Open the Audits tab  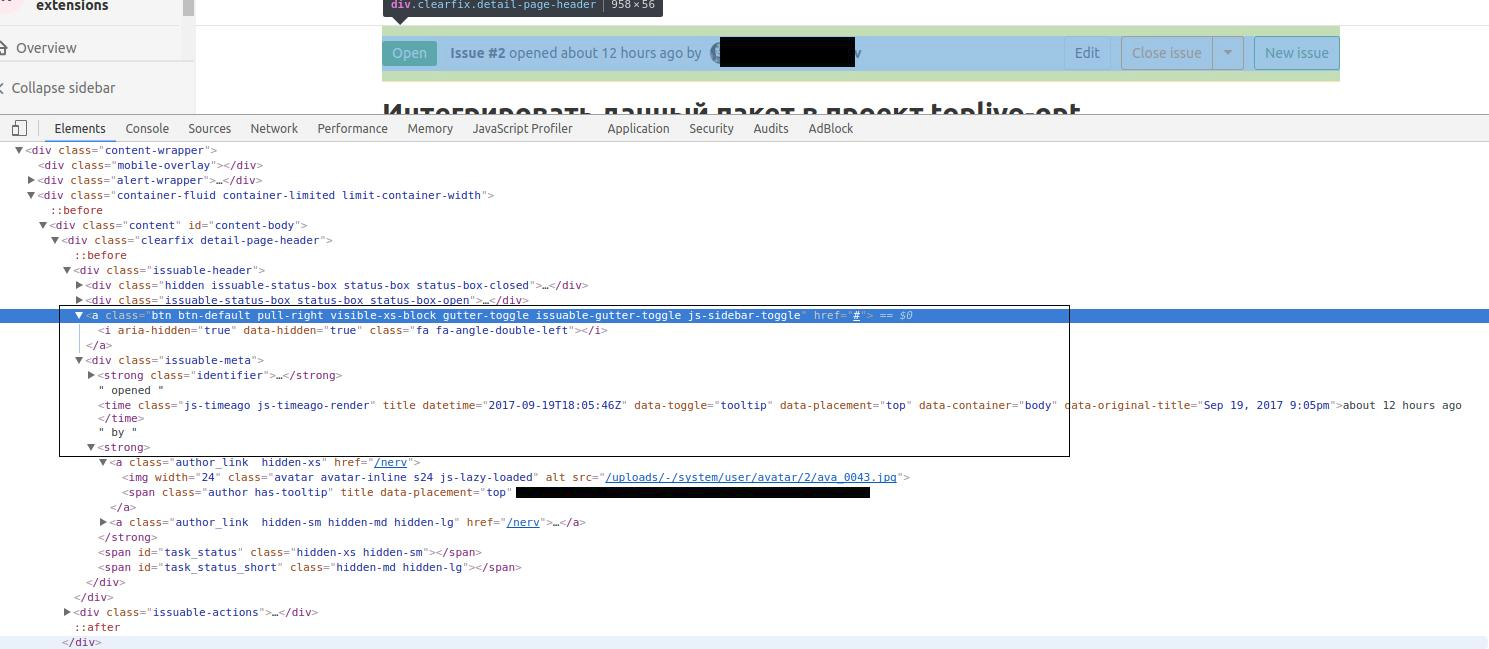pos(771,128)
